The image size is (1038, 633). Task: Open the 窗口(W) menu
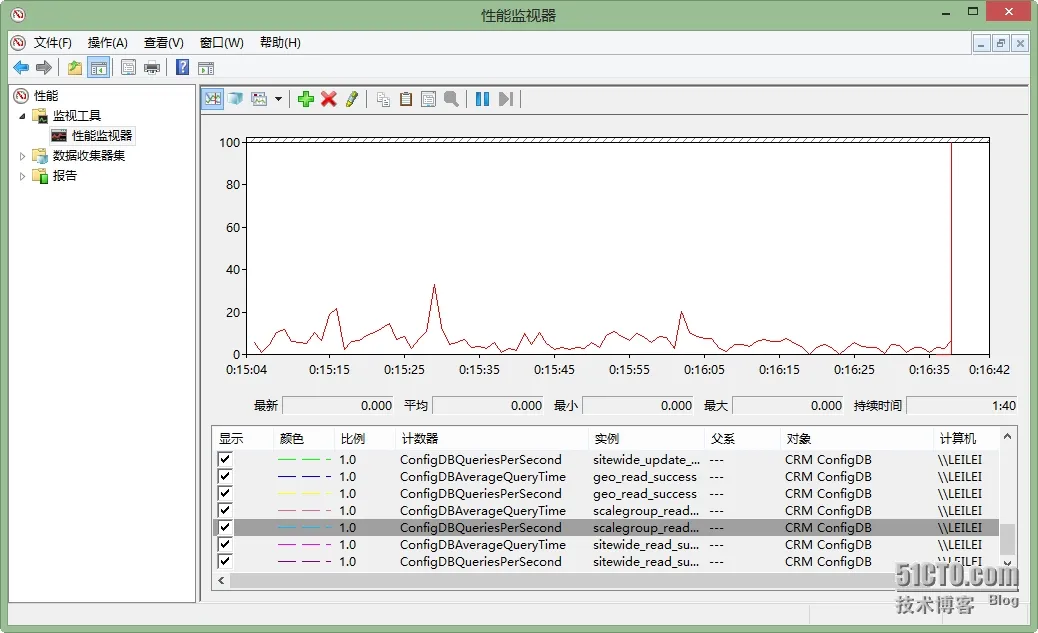coord(222,42)
